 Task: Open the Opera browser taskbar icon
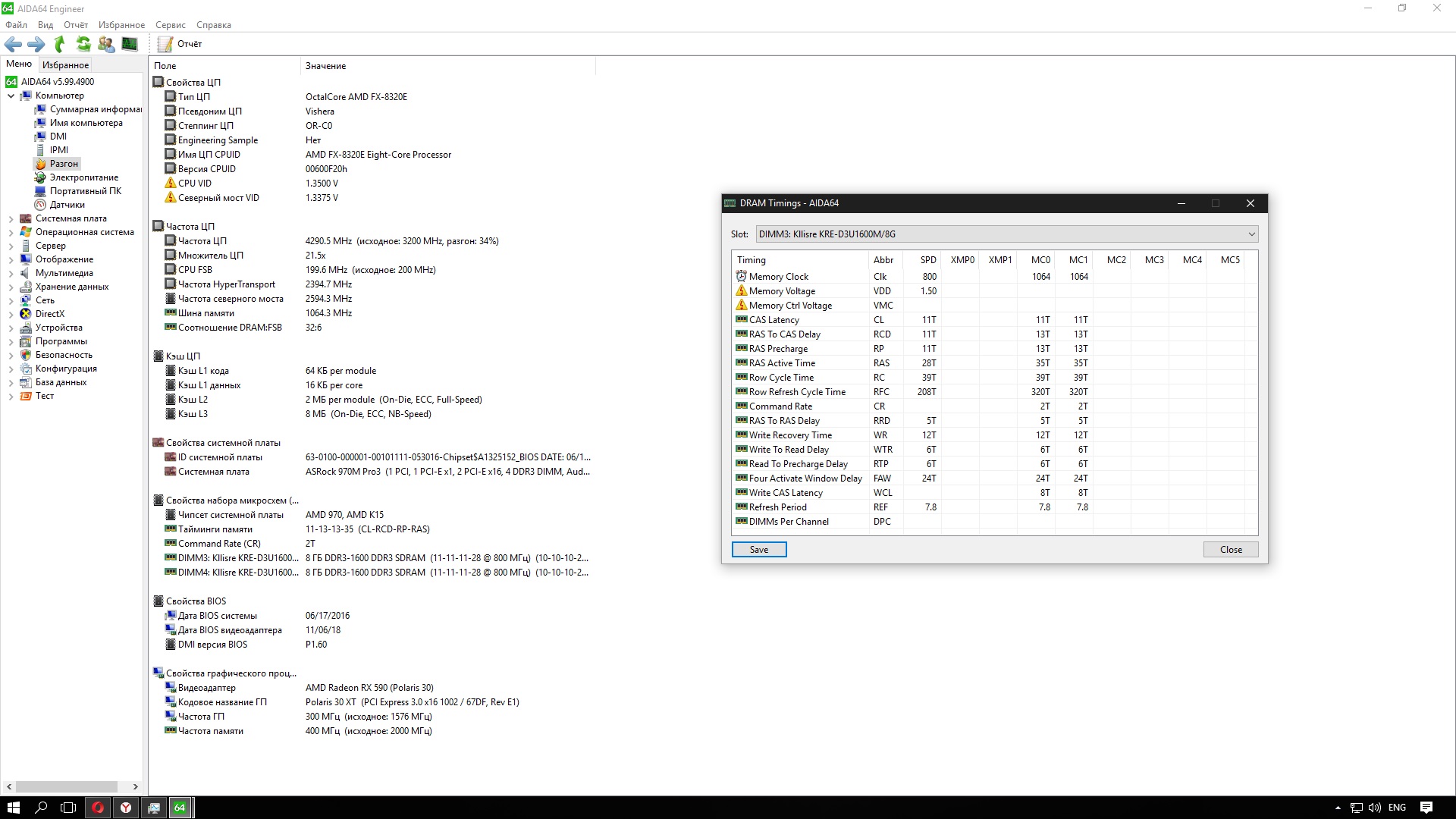(97, 808)
